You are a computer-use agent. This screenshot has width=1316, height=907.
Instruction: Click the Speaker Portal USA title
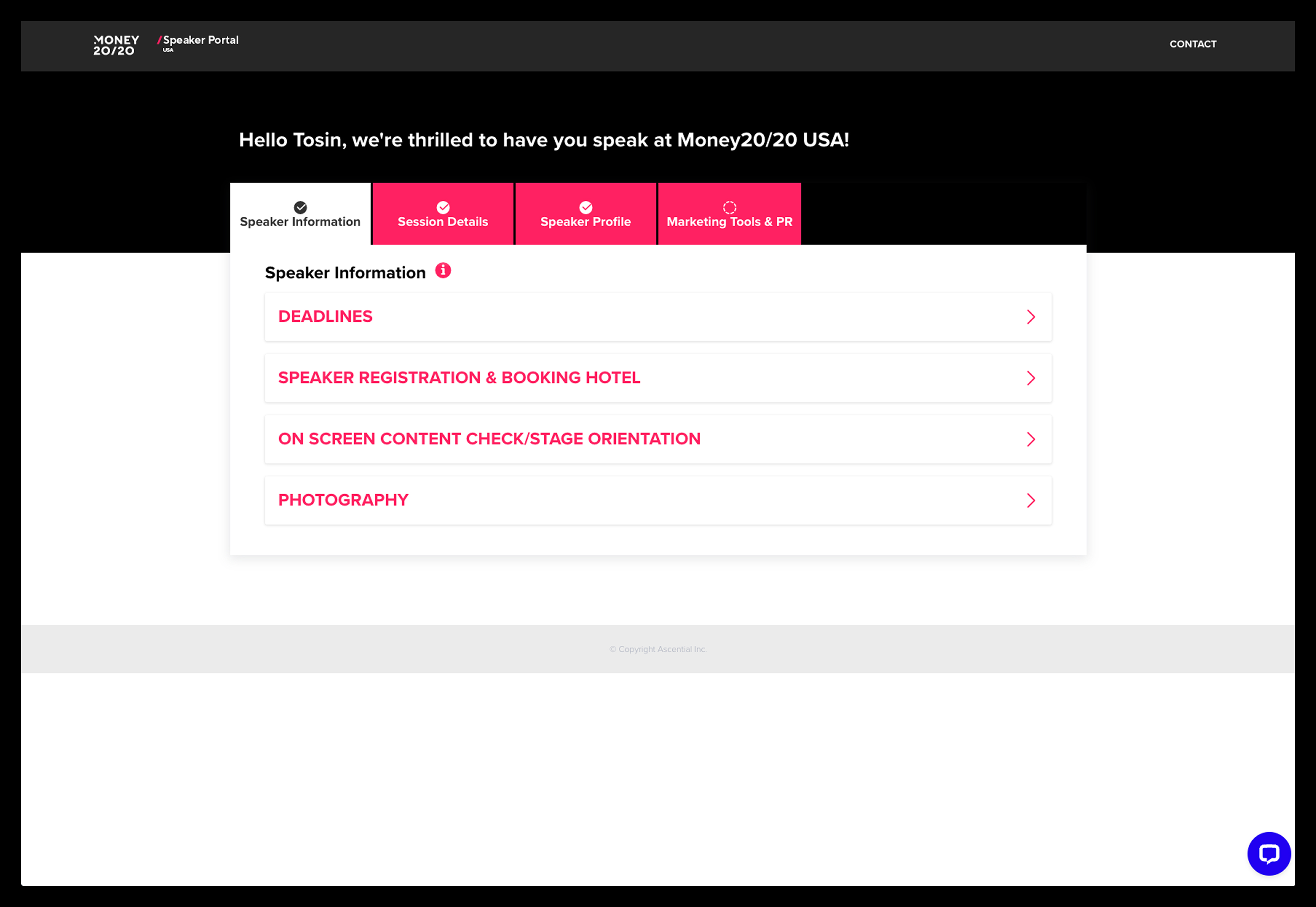tap(200, 41)
